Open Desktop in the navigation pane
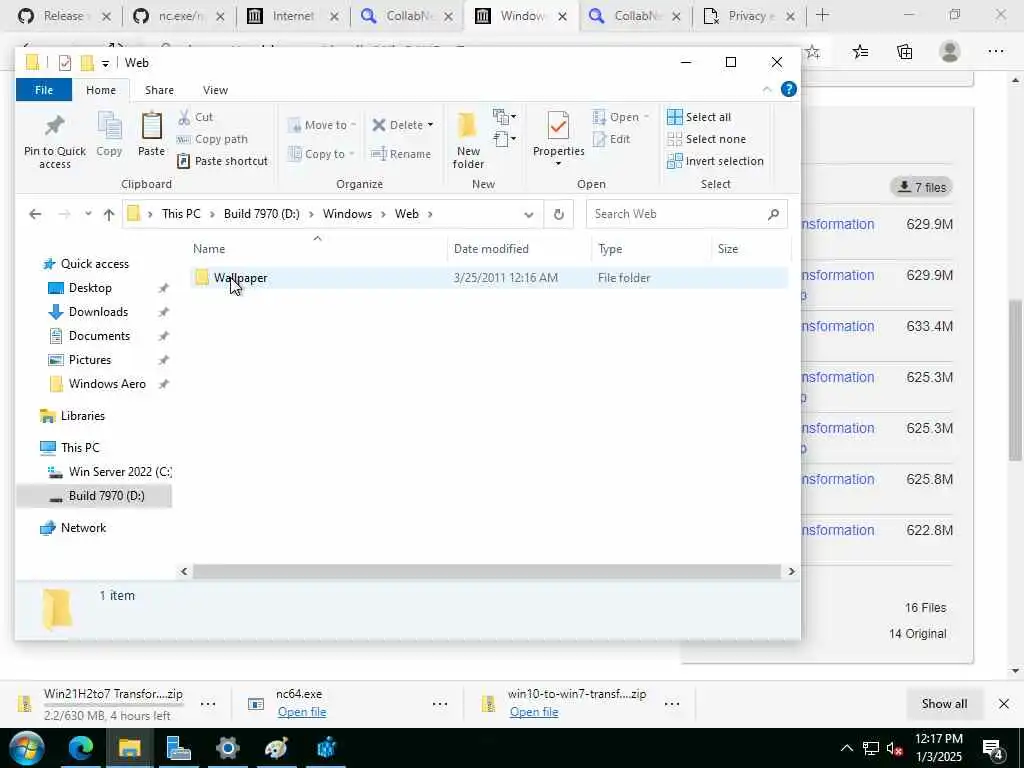The width and height of the screenshot is (1024, 768). point(80,288)
